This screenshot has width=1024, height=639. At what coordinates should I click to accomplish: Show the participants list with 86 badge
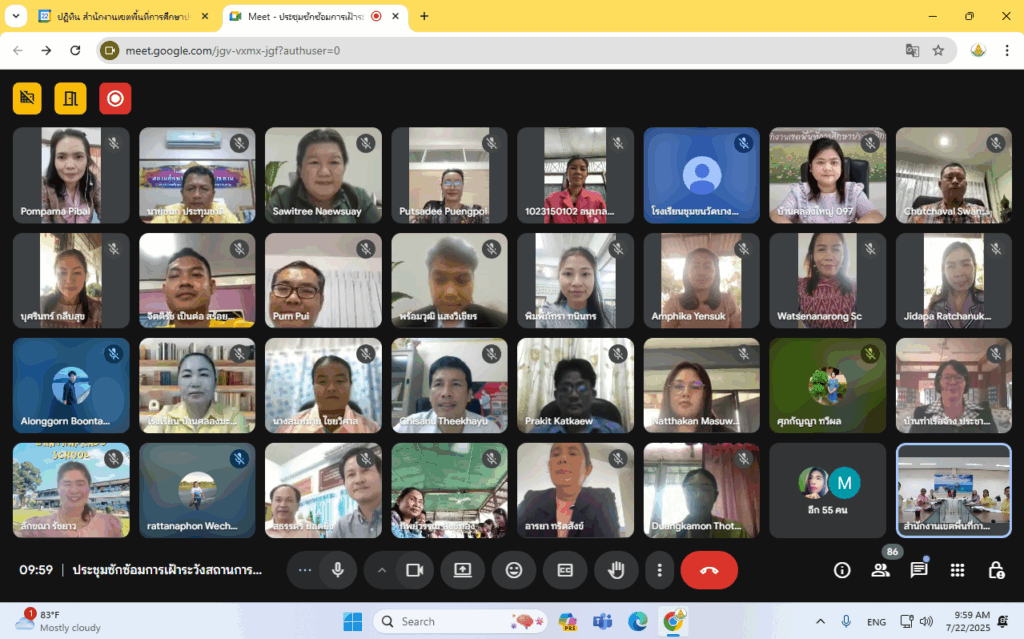[881, 570]
